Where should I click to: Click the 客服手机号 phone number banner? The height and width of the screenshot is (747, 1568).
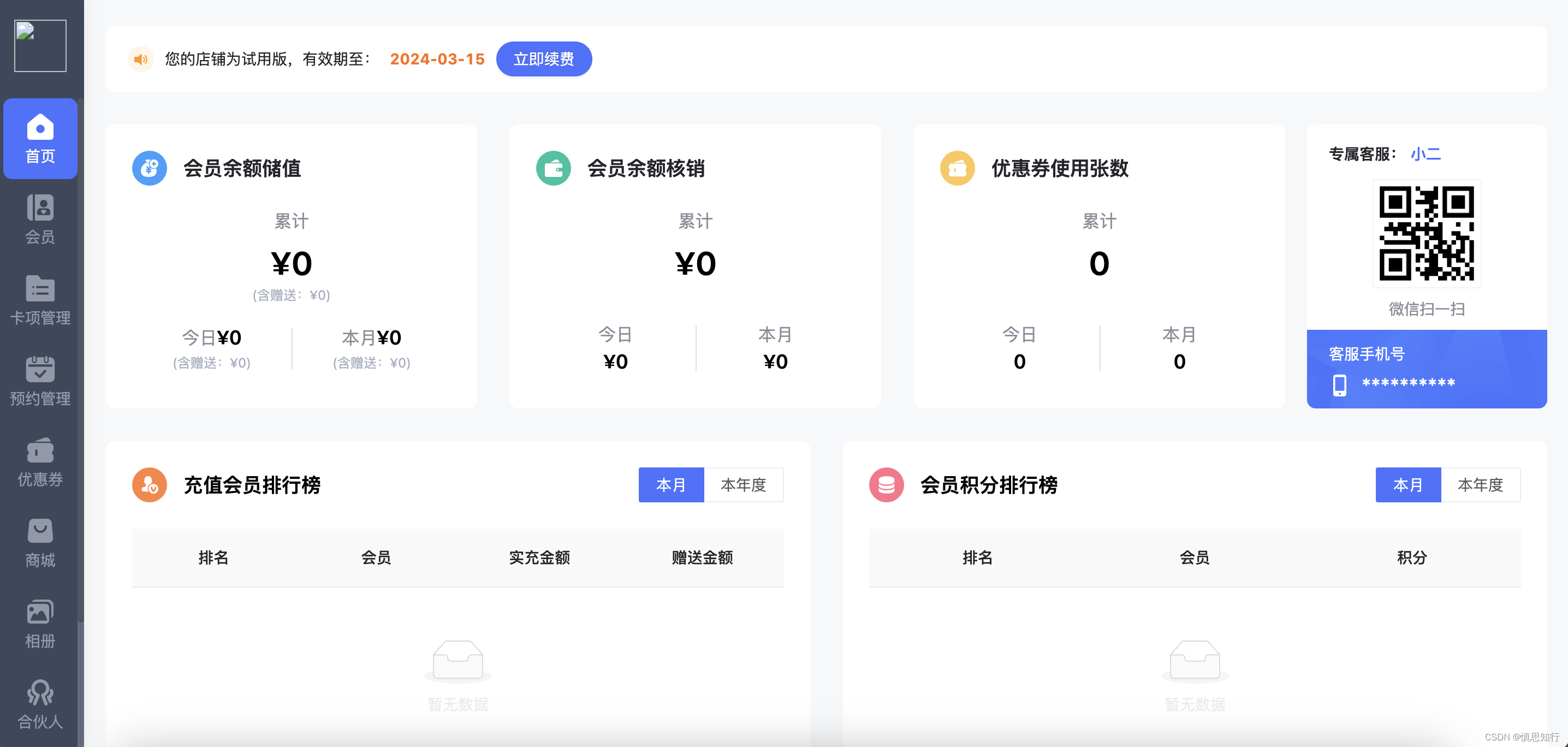(x=1426, y=369)
